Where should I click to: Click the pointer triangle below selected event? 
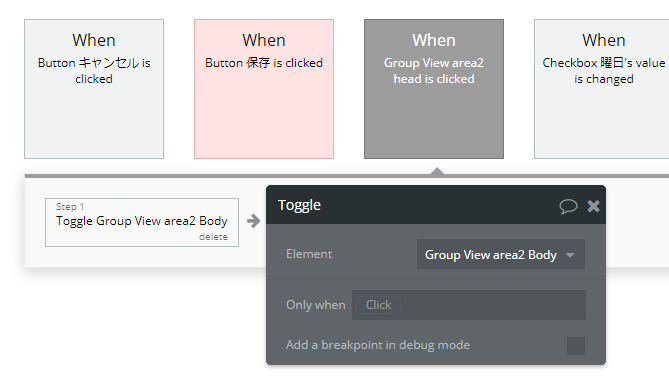coord(437,171)
